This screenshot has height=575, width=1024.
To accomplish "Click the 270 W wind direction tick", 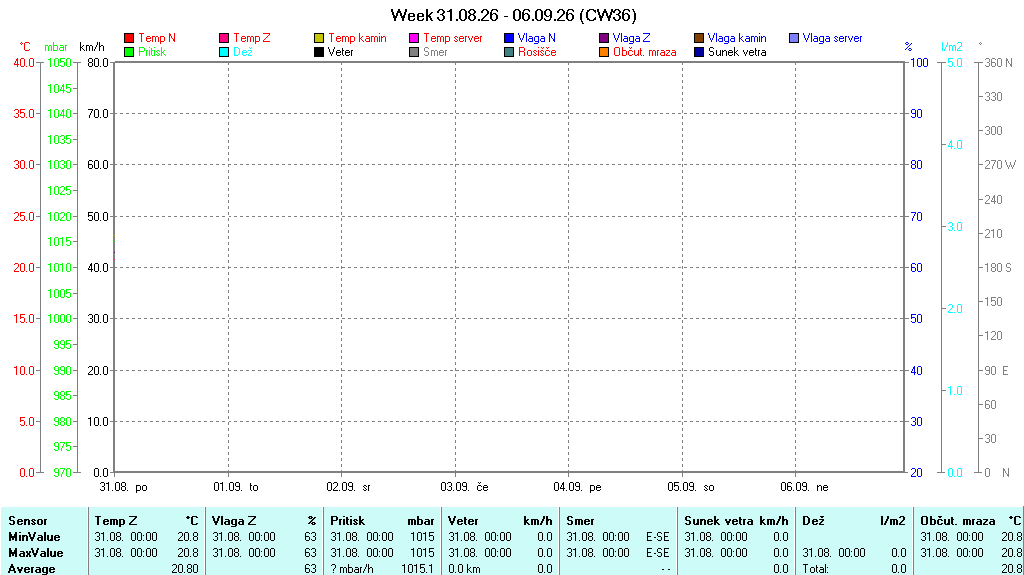I will tap(1000, 165).
